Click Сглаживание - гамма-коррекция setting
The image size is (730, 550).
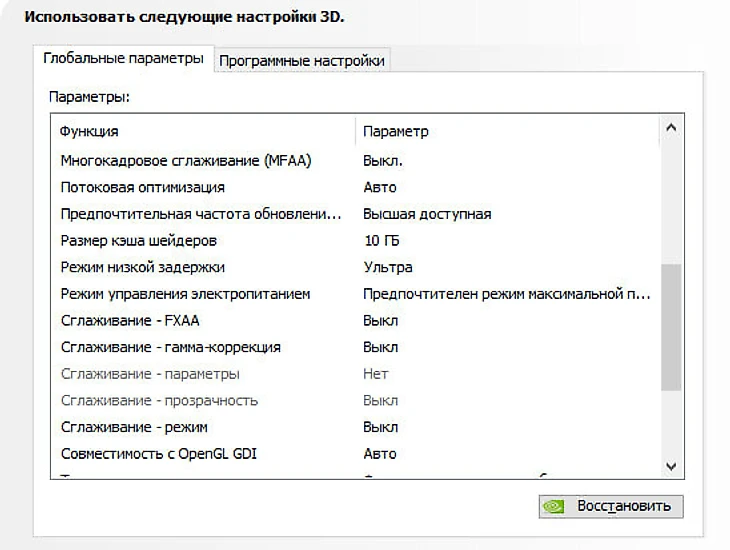tap(170, 347)
